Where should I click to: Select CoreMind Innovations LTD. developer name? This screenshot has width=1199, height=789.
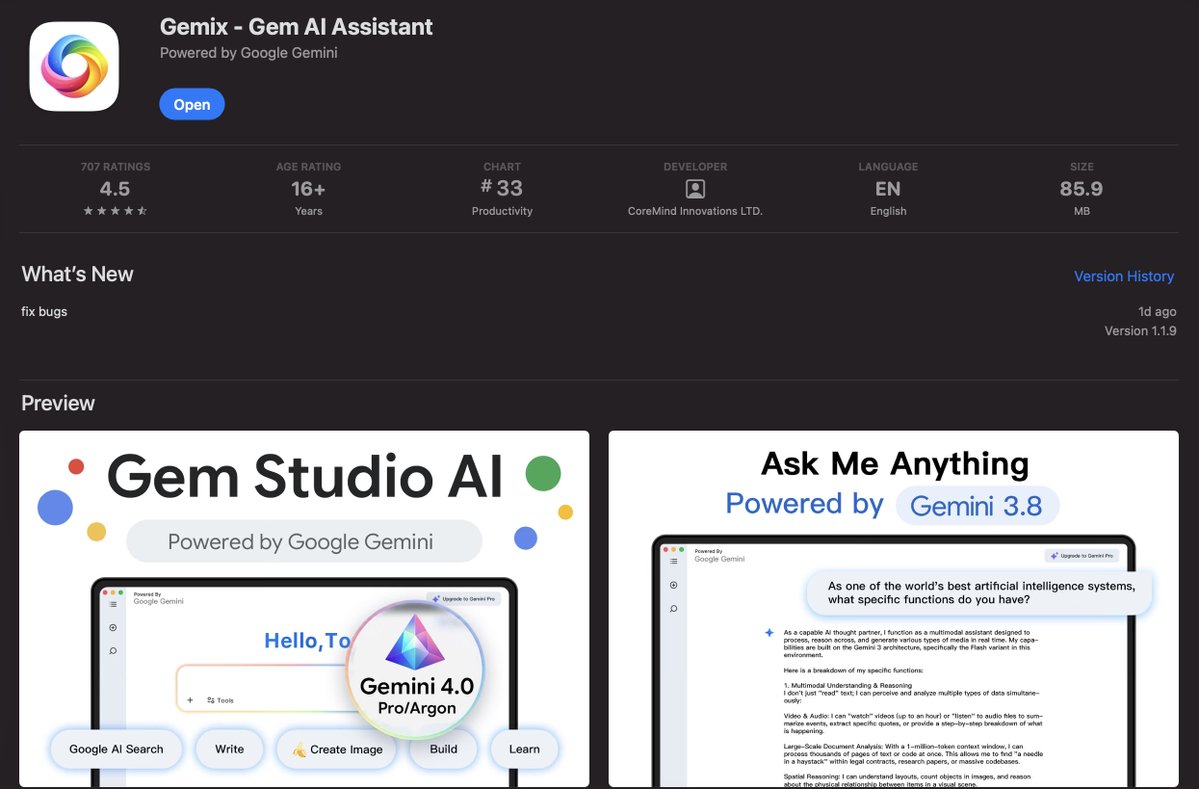tap(695, 211)
